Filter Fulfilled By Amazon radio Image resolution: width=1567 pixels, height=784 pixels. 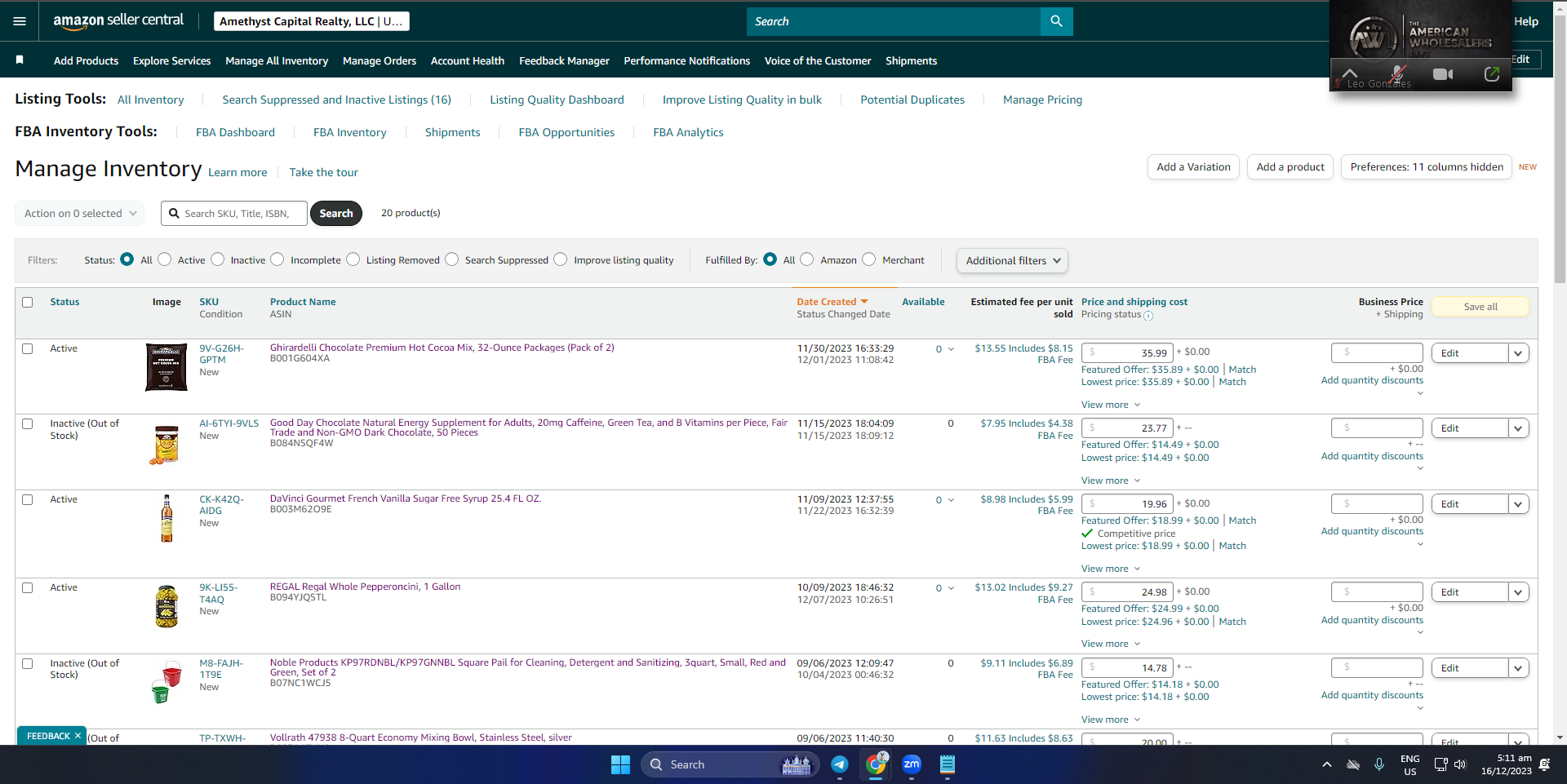click(807, 259)
